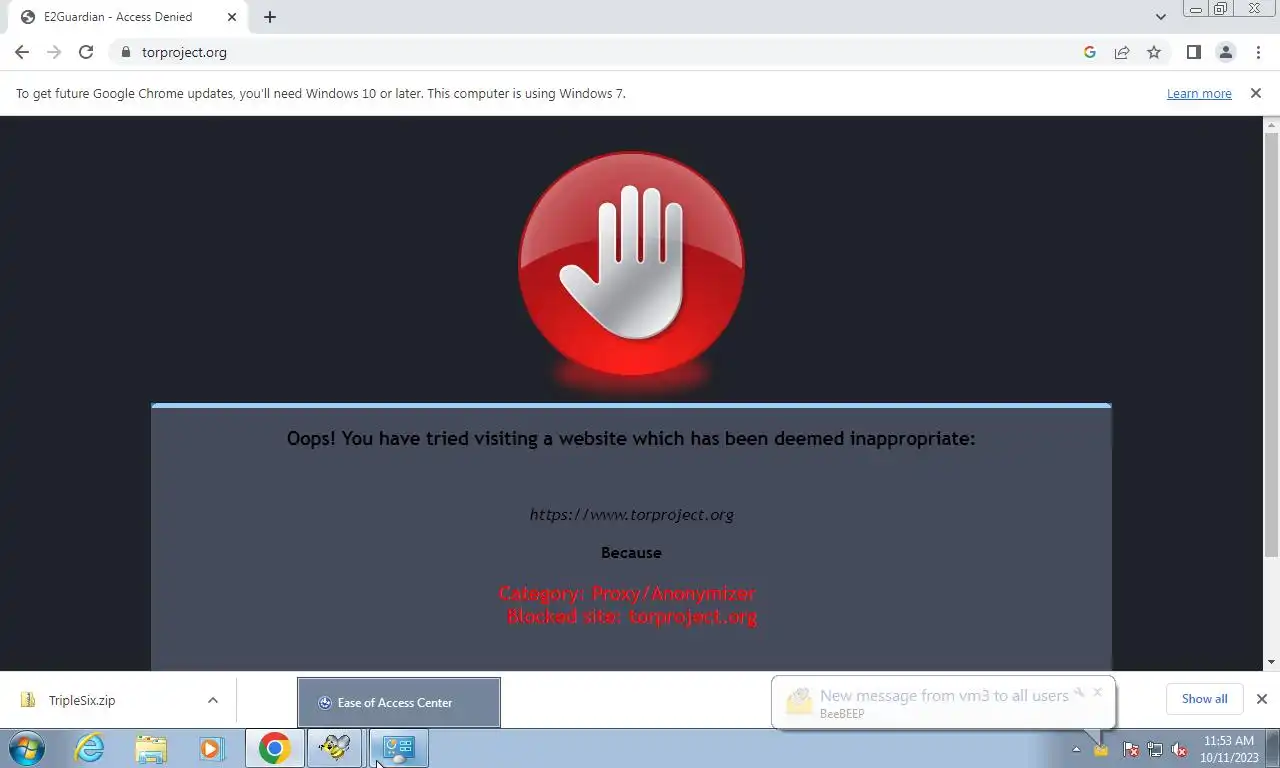Switch to BeeBEEP taskbar button
This screenshot has height=768, width=1280.
pos(335,748)
